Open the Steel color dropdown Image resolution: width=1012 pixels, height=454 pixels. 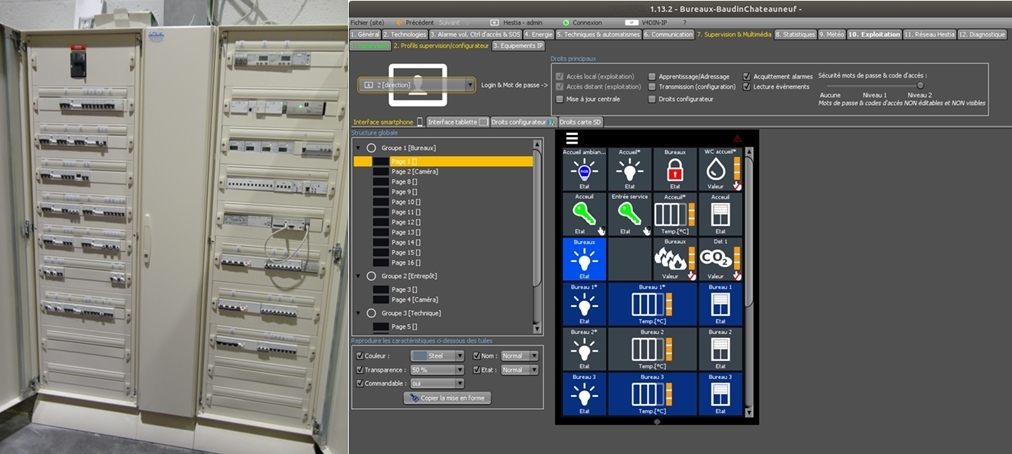pyautogui.click(x=438, y=356)
